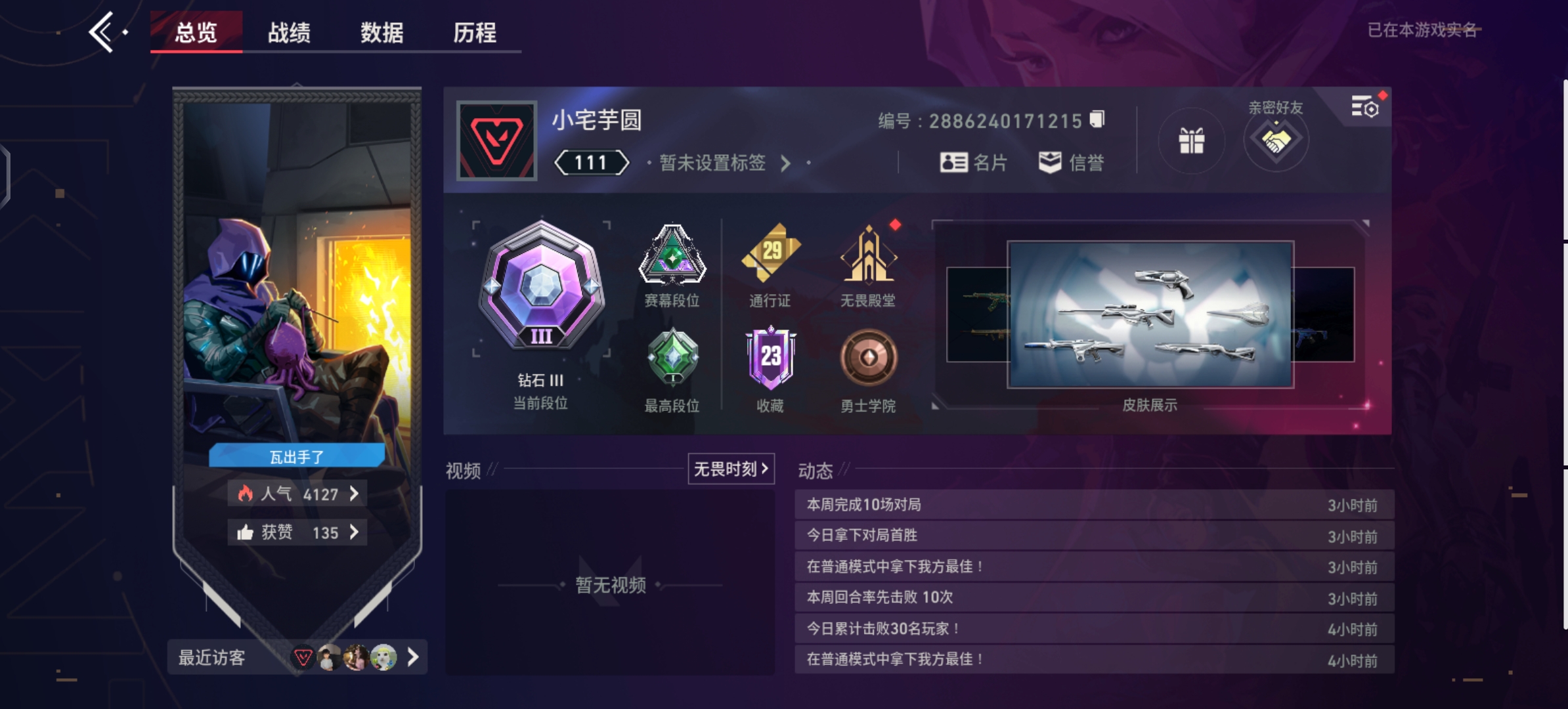Open the 亲密好友 handshake icon
The image size is (1568, 709).
click(1275, 140)
